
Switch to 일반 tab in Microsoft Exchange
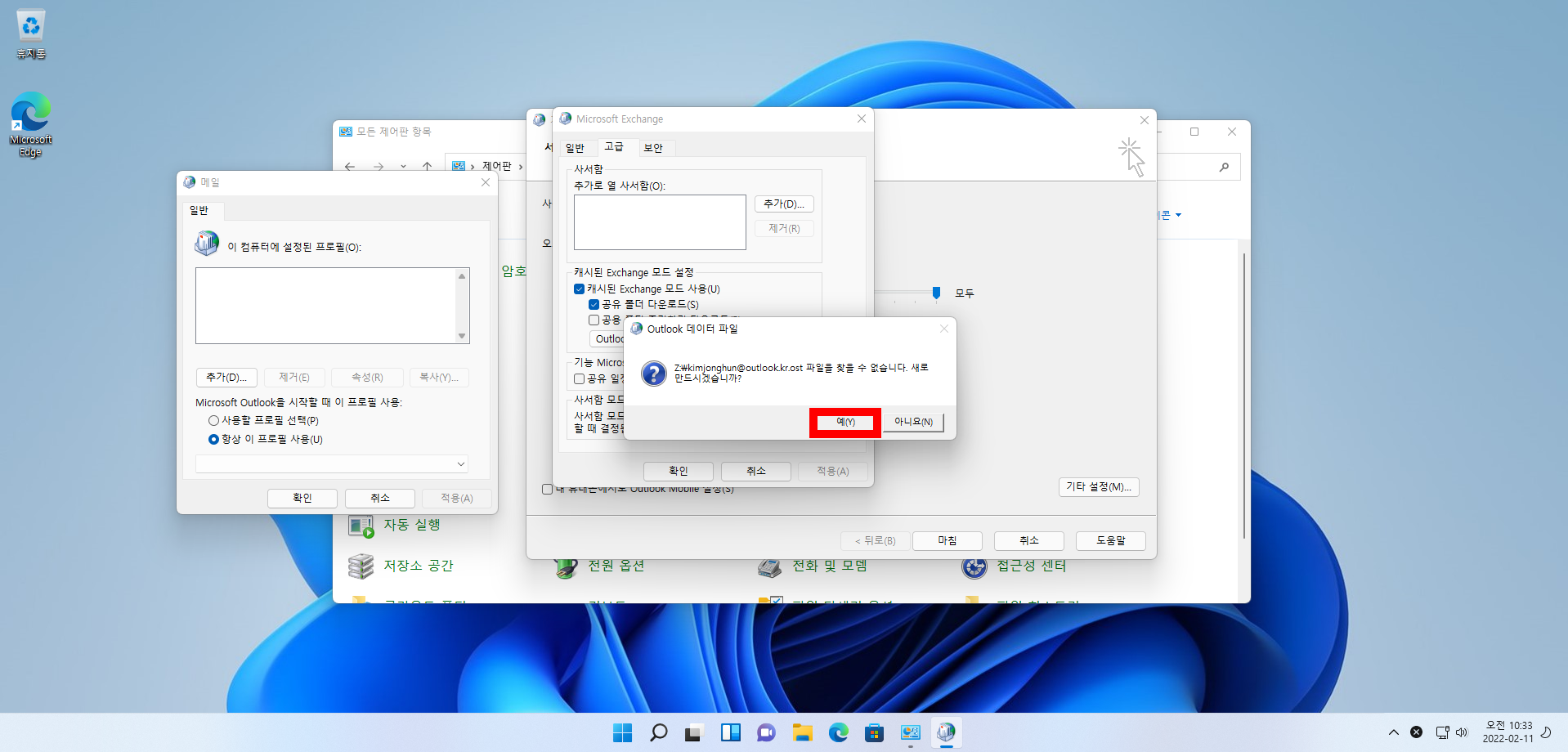[x=575, y=148]
